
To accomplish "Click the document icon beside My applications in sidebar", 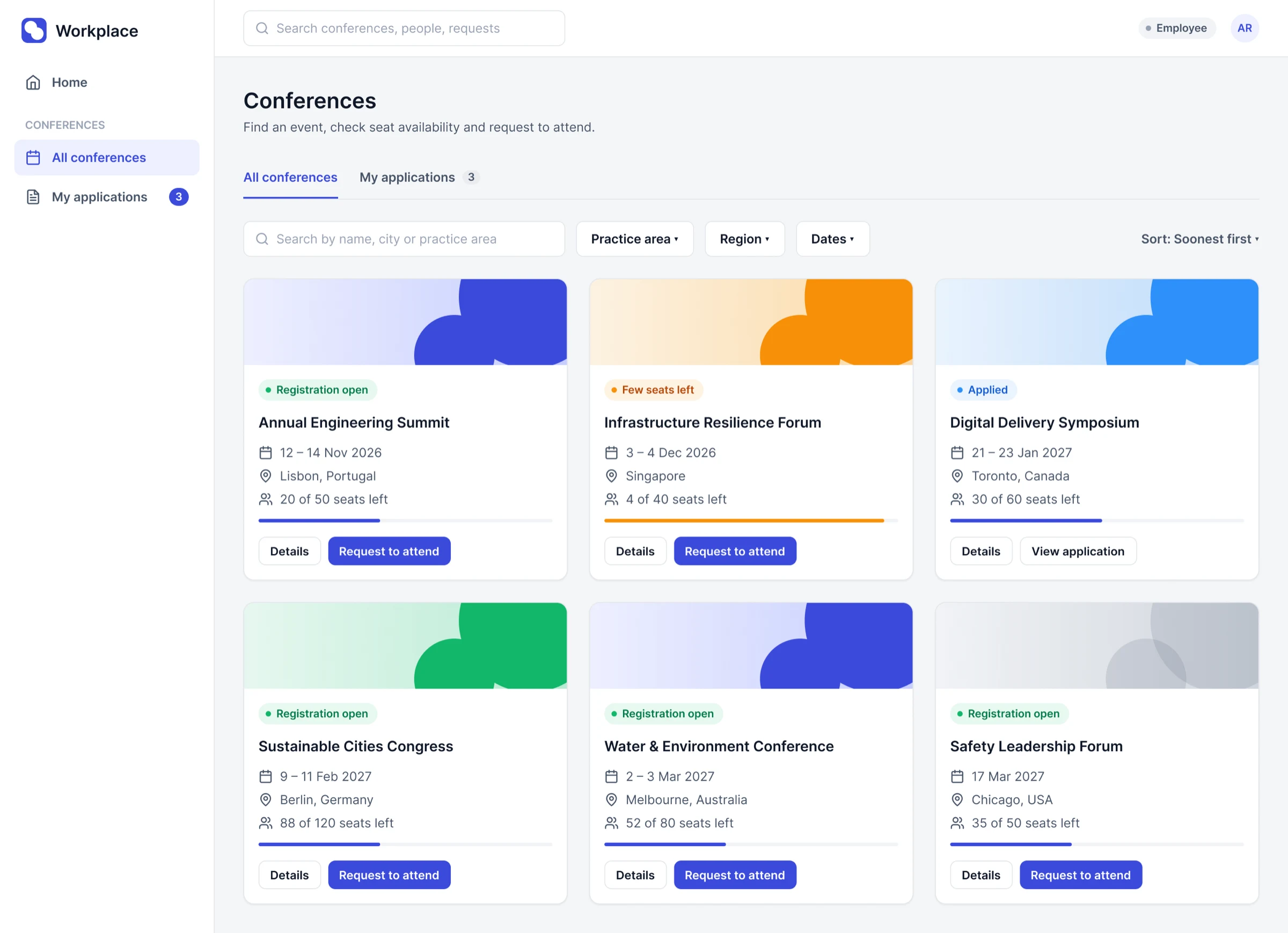I will pyautogui.click(x=33, y=197).
